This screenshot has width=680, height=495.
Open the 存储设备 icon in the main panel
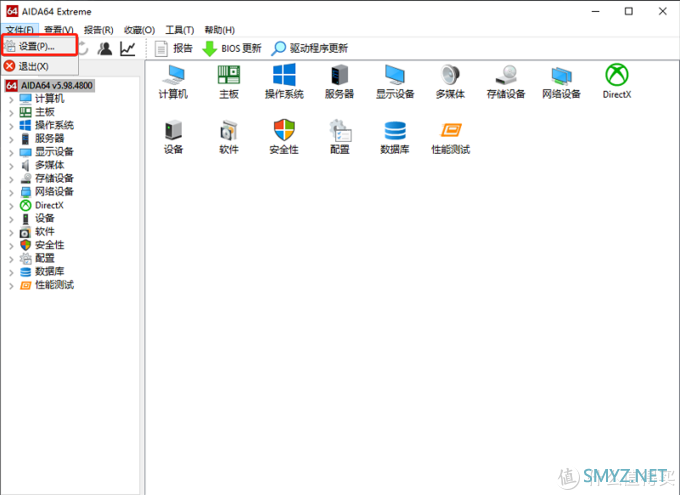506,82
